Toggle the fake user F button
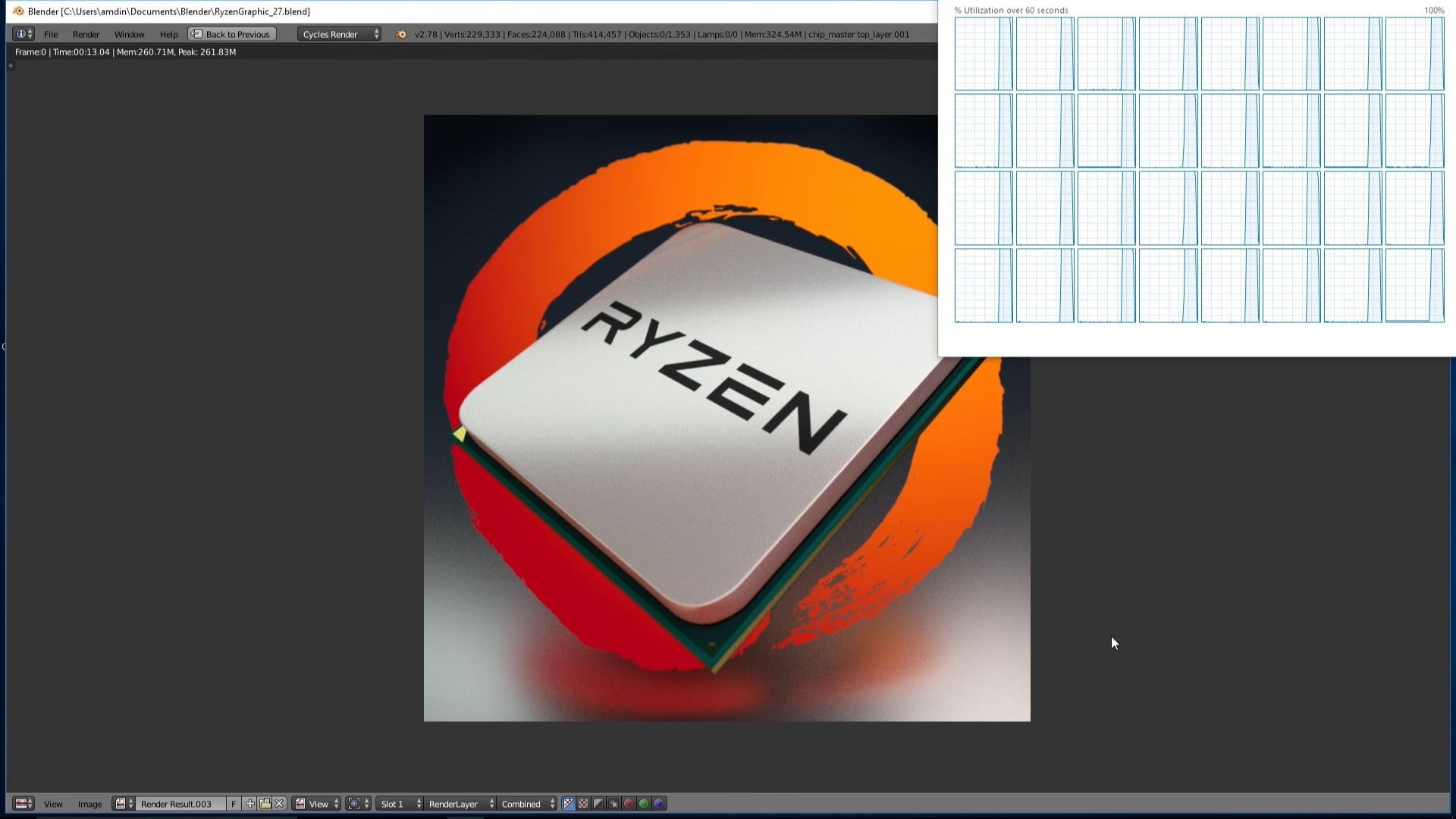1456x819 pixels. pyautogui.click(x=234, y=804)
